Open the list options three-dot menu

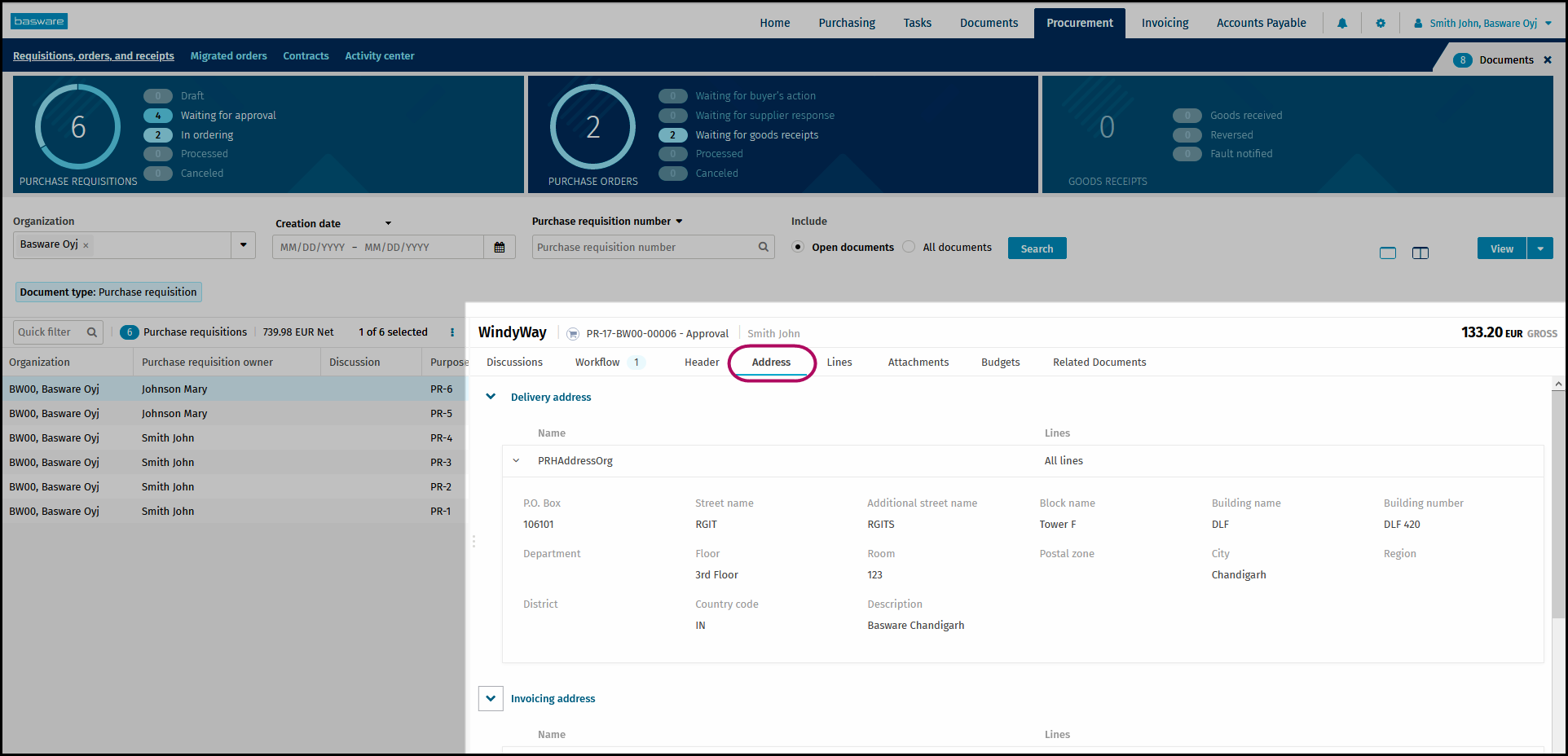452,332
